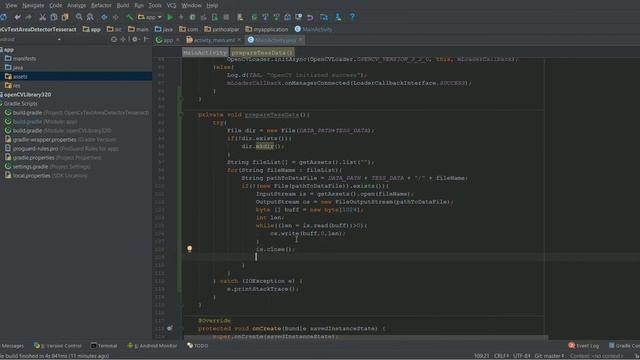Click the Stop square icon in the toolbar
This screenshot has width=640, height=360.
[x=226, y=17]
